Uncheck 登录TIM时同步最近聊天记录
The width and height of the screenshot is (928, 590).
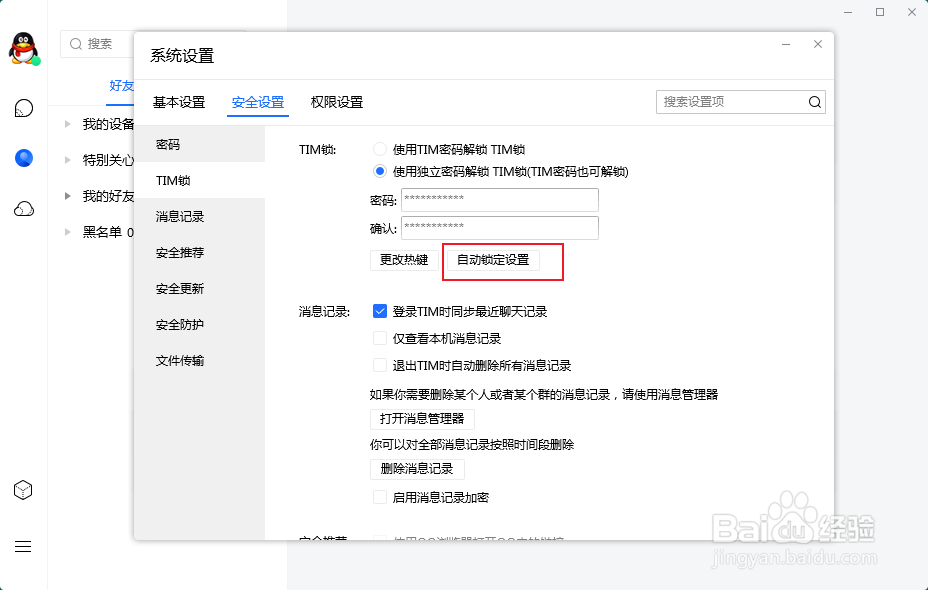380,311
